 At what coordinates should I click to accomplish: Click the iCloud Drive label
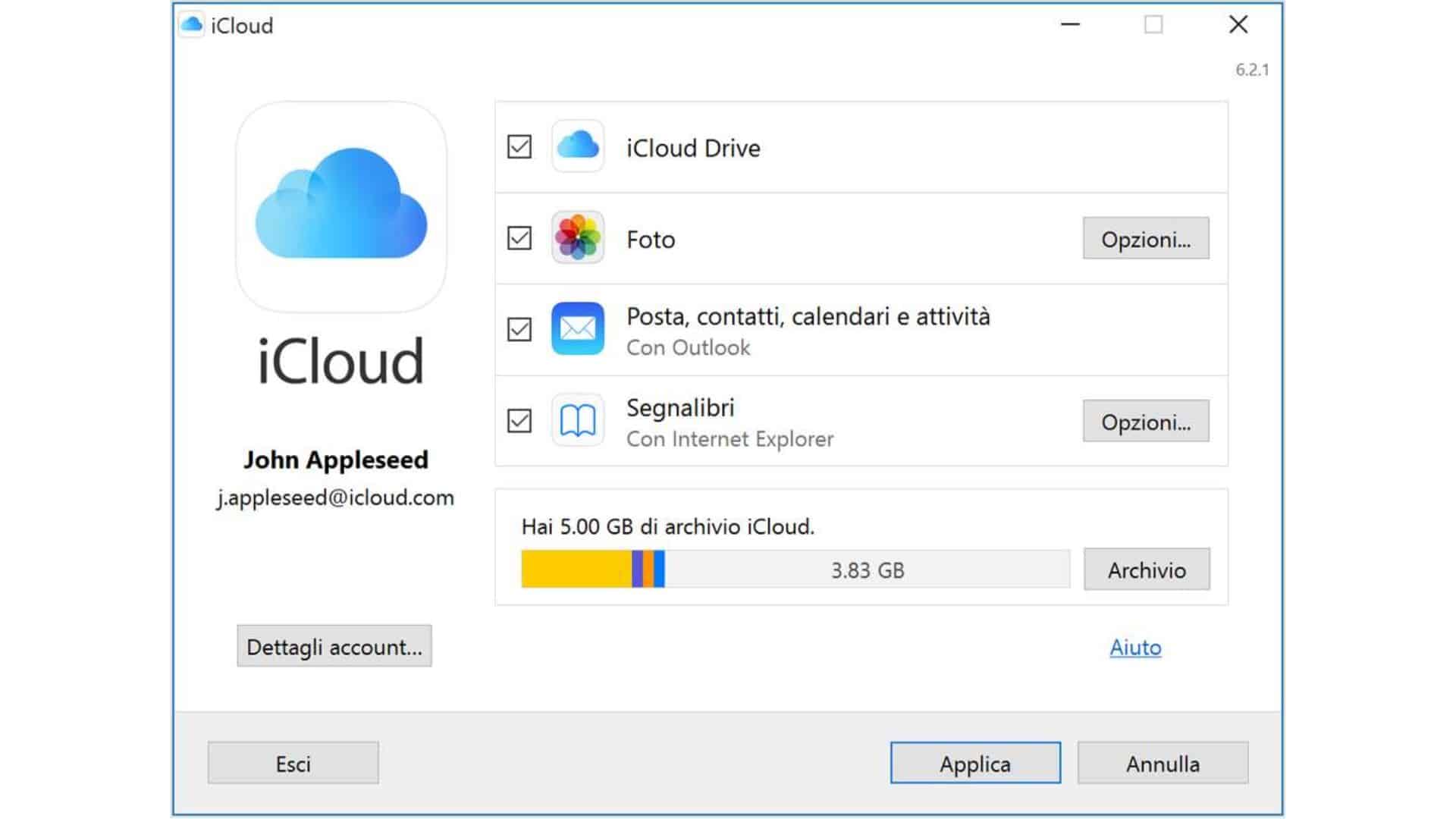693,148
